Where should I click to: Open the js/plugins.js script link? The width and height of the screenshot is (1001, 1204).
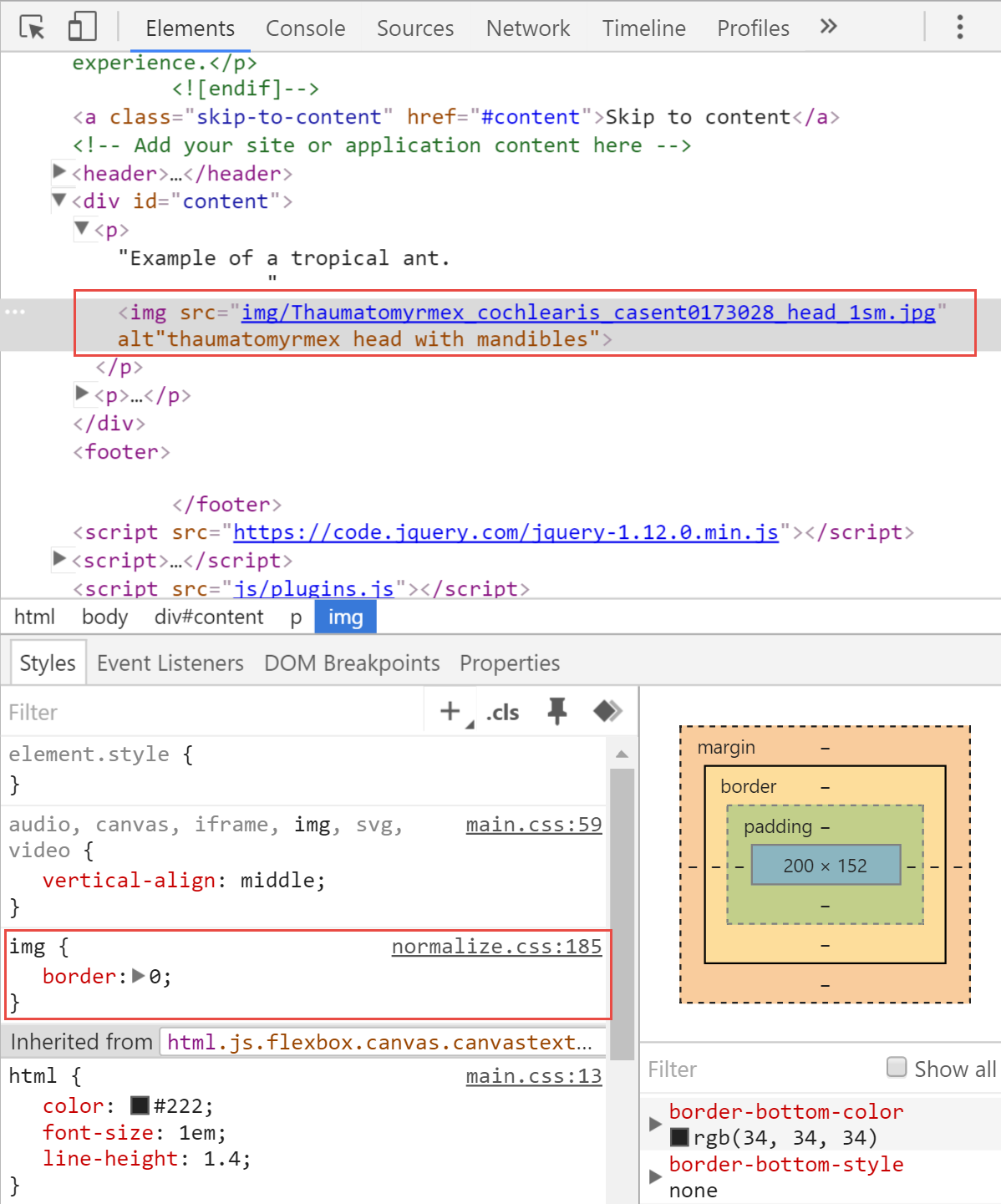(313, 589)
